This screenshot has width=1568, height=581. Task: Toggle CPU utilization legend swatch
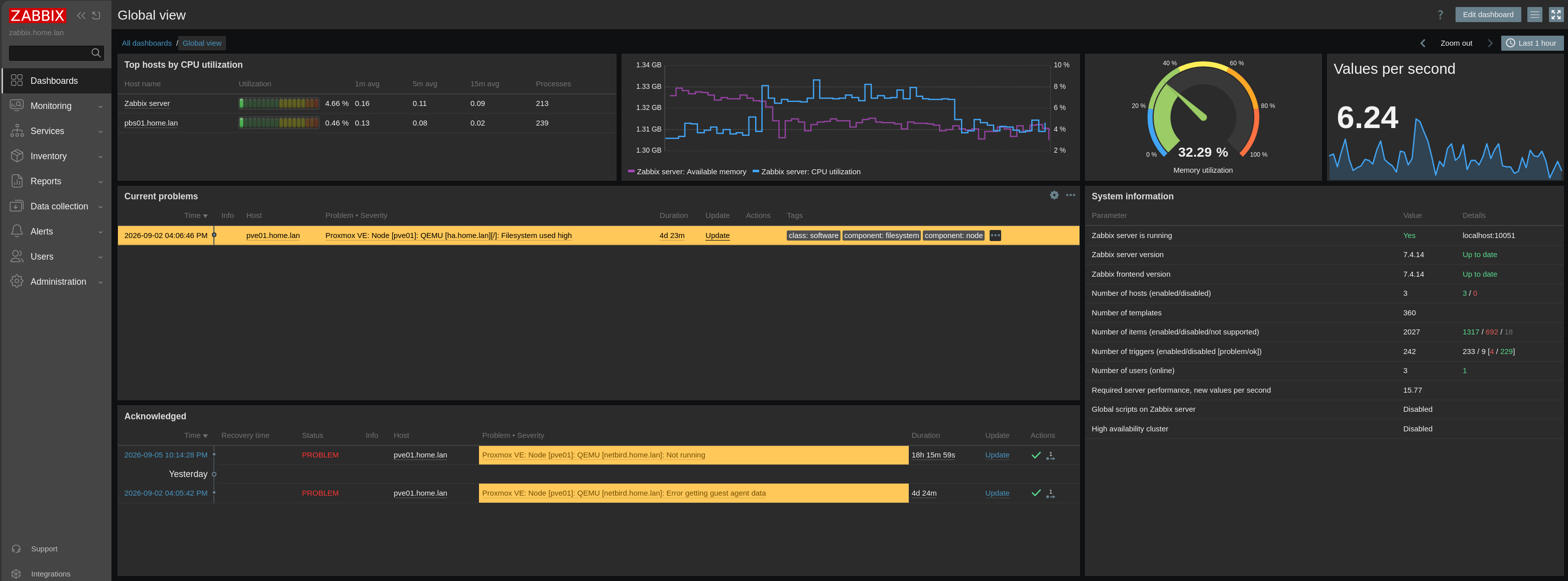(756, 171)
